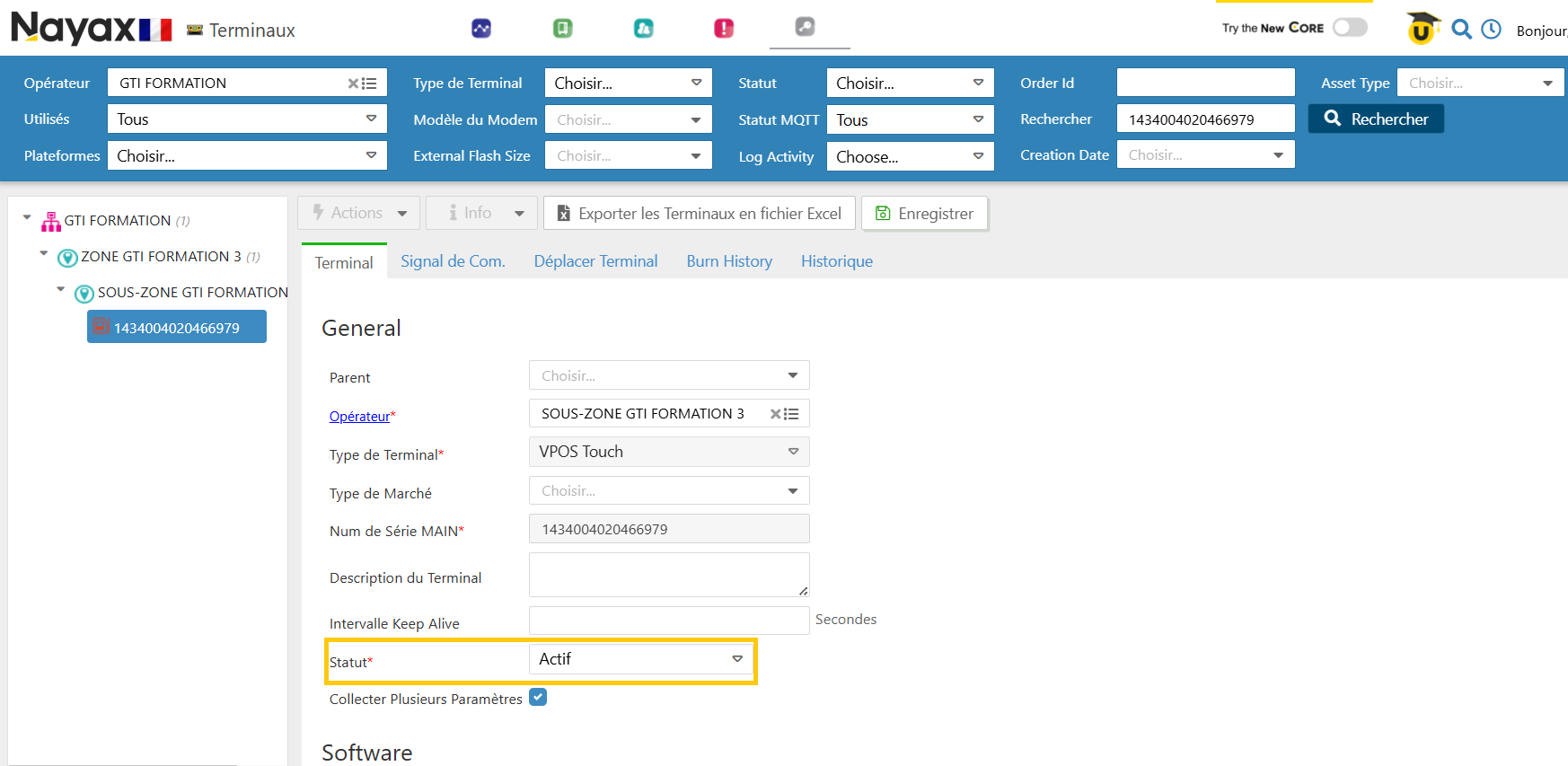Switch to Burn History tab
The width and height of the screenshot is (1568, 766).
729,261
